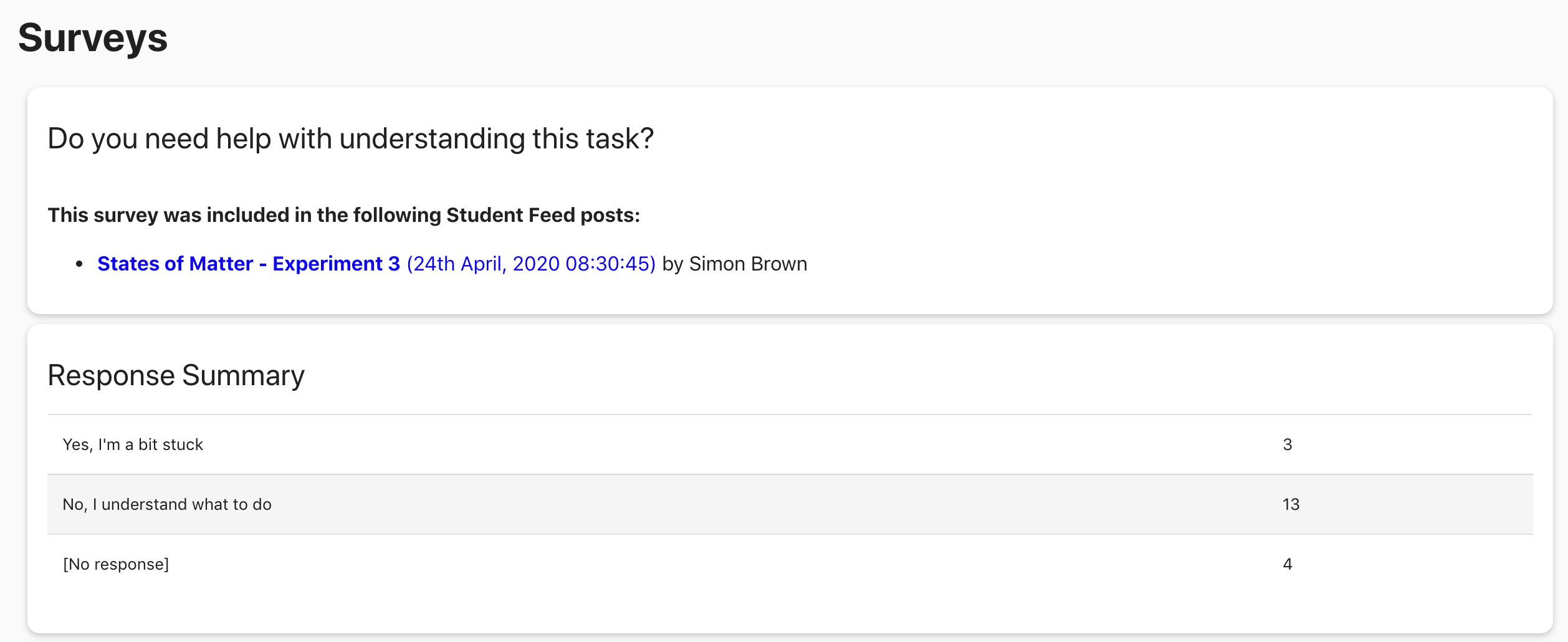Open the States of Matter post link
This screenshot has height=642, width=1568.
click(x=174, y=264)
